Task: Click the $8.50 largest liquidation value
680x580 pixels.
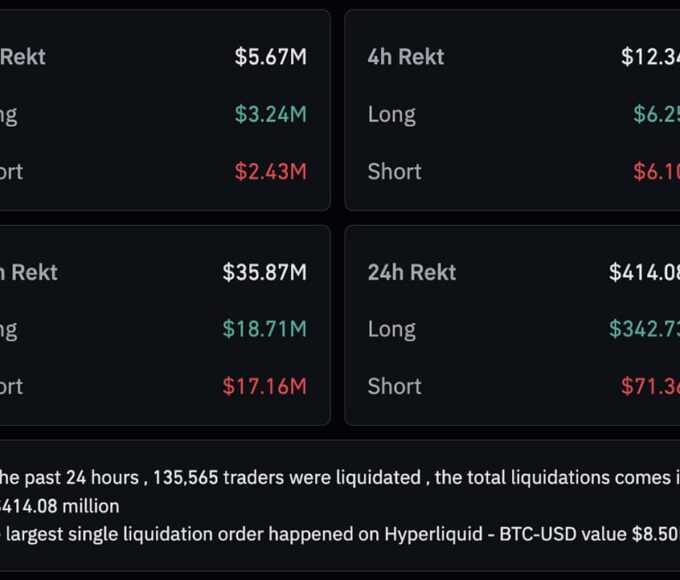Action: point(655,534)
